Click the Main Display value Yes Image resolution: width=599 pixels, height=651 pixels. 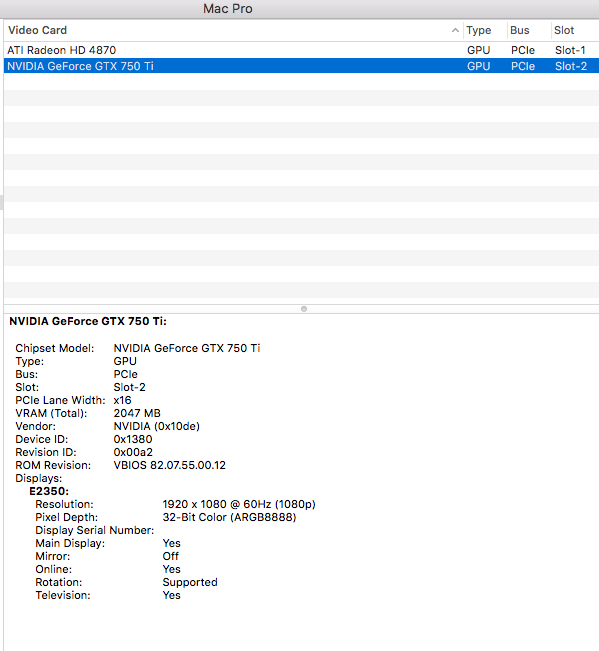coord(171,543)
